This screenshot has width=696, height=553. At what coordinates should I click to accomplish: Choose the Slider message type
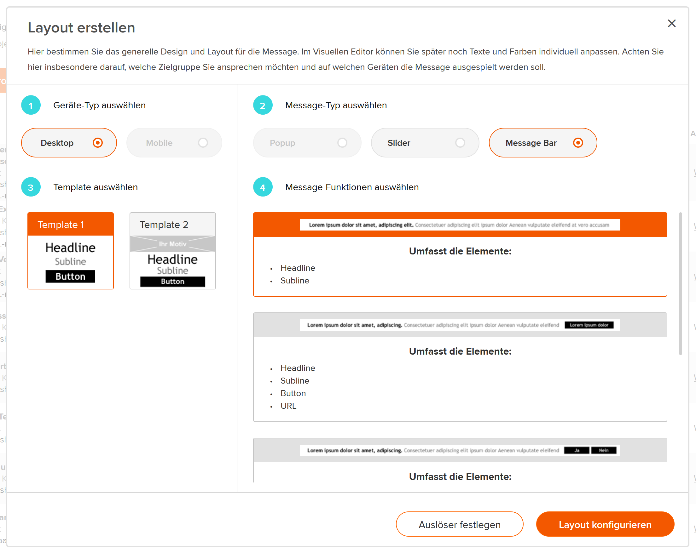[425, 143]
